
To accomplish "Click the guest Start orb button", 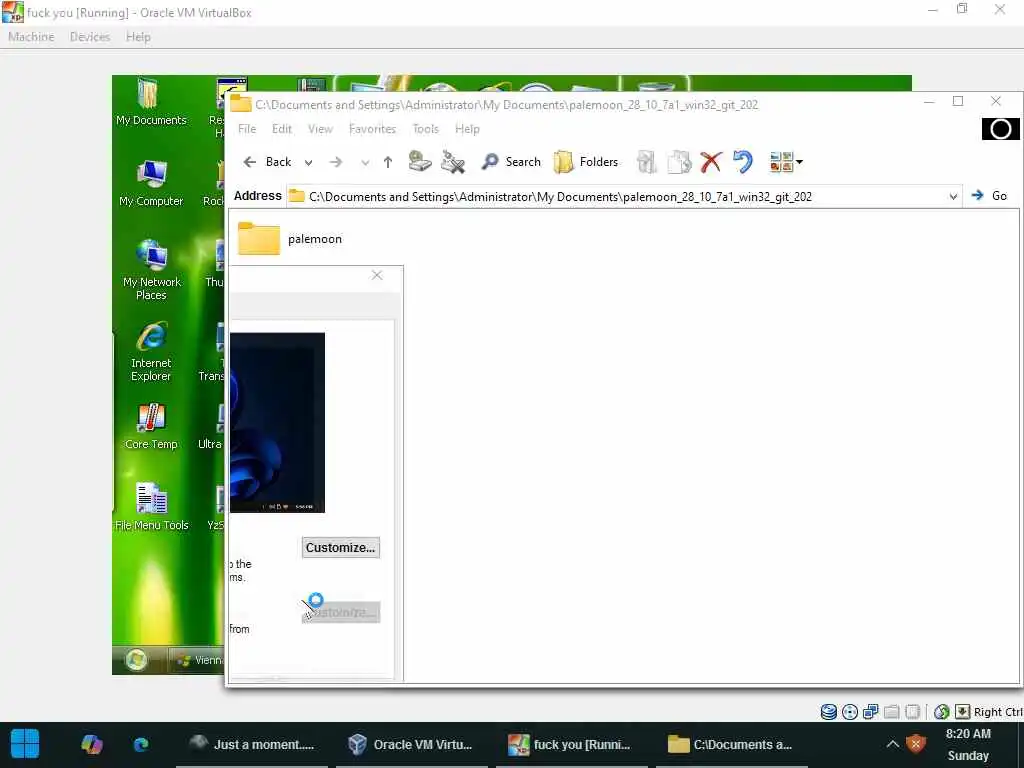I will click(136, 660).
